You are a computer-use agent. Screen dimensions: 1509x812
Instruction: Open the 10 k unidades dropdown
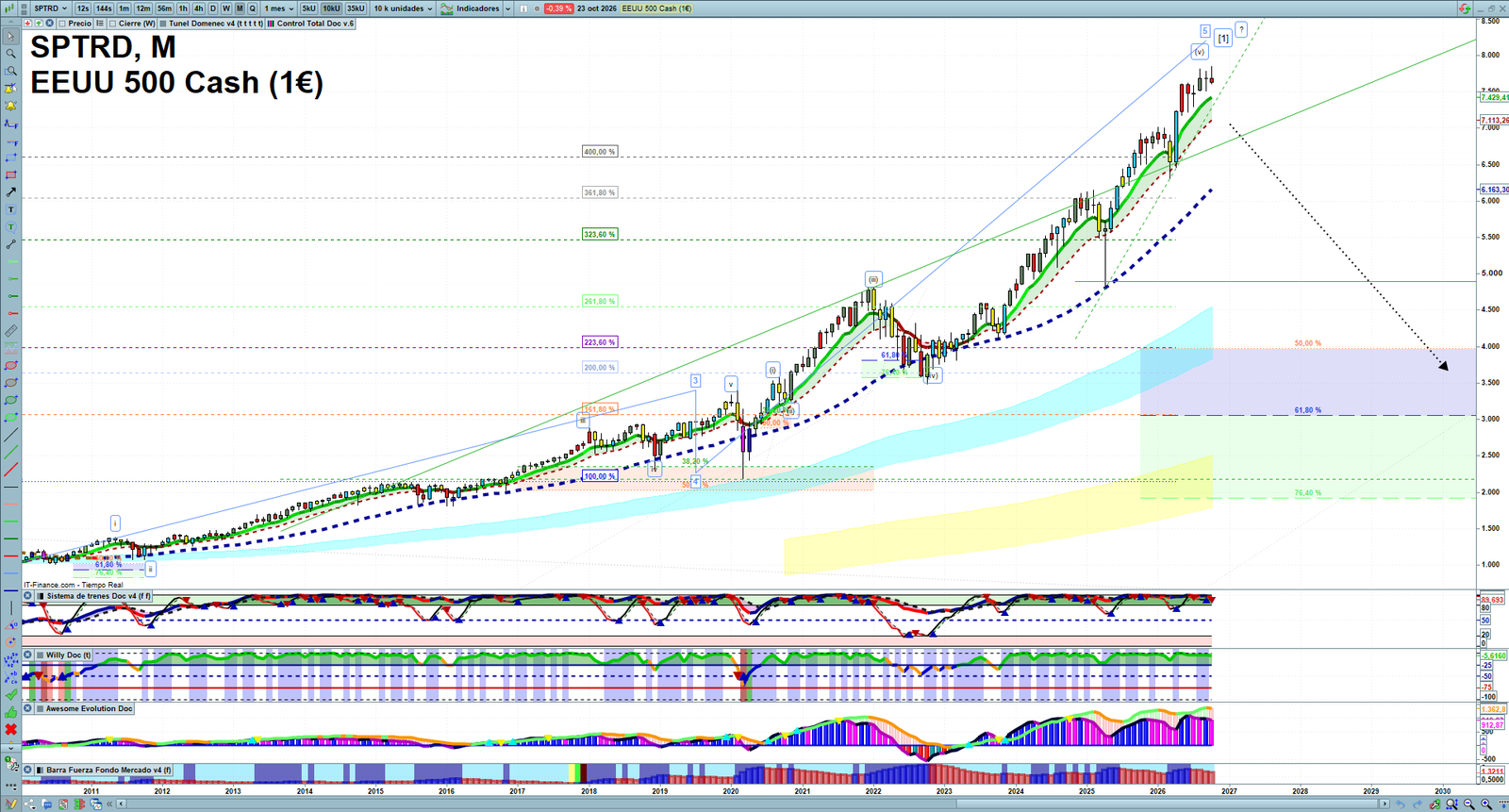click(x=403, y=8)
